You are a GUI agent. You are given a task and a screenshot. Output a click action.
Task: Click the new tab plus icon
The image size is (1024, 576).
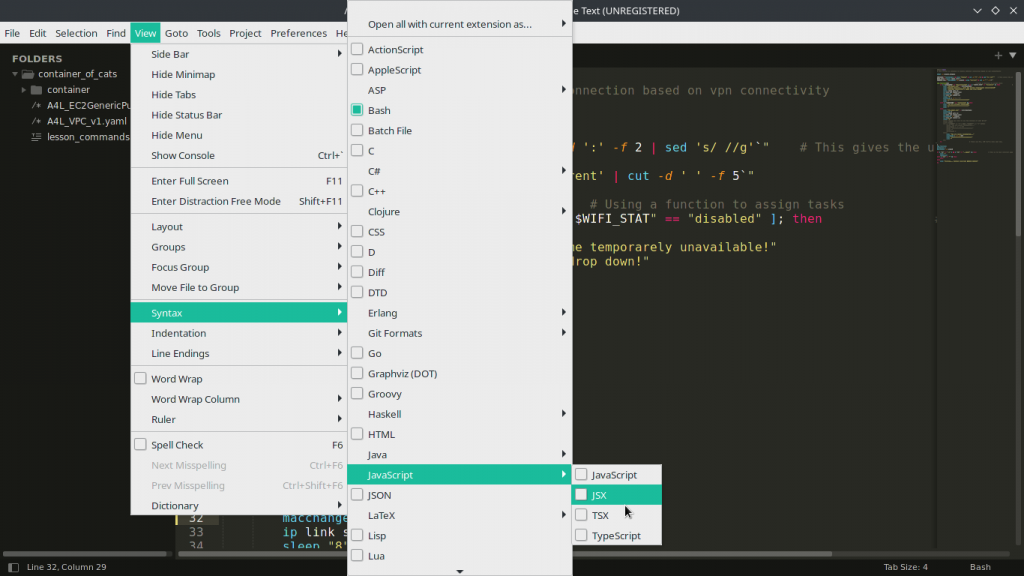[998, 55]
